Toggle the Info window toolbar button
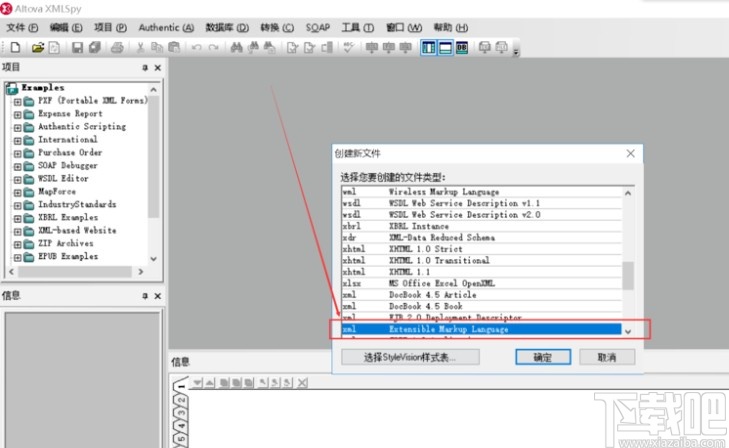Viewport: 729px width, 448px height. pyautogui.click(x=445, y=47)
